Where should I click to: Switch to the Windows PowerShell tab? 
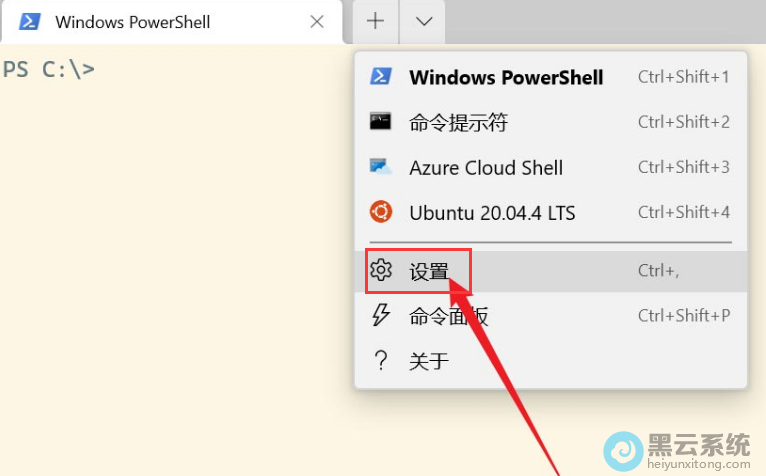pyautogui.click(x=150, y=21)
